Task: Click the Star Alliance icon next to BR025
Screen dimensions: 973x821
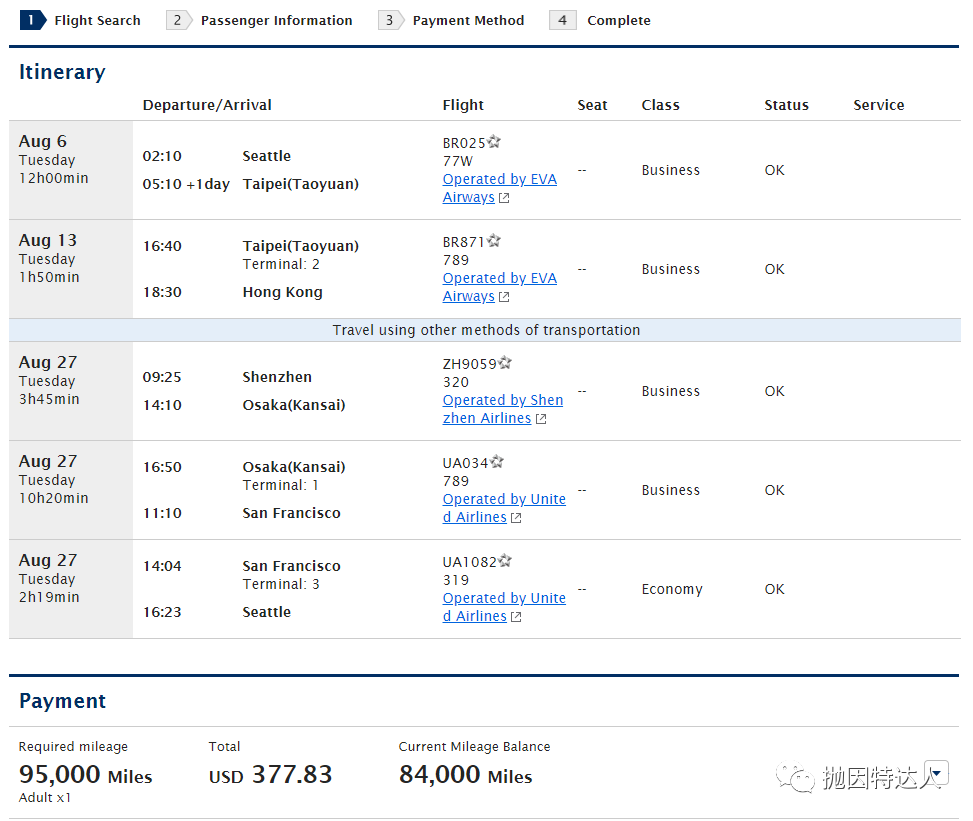Action: point(494,142)
